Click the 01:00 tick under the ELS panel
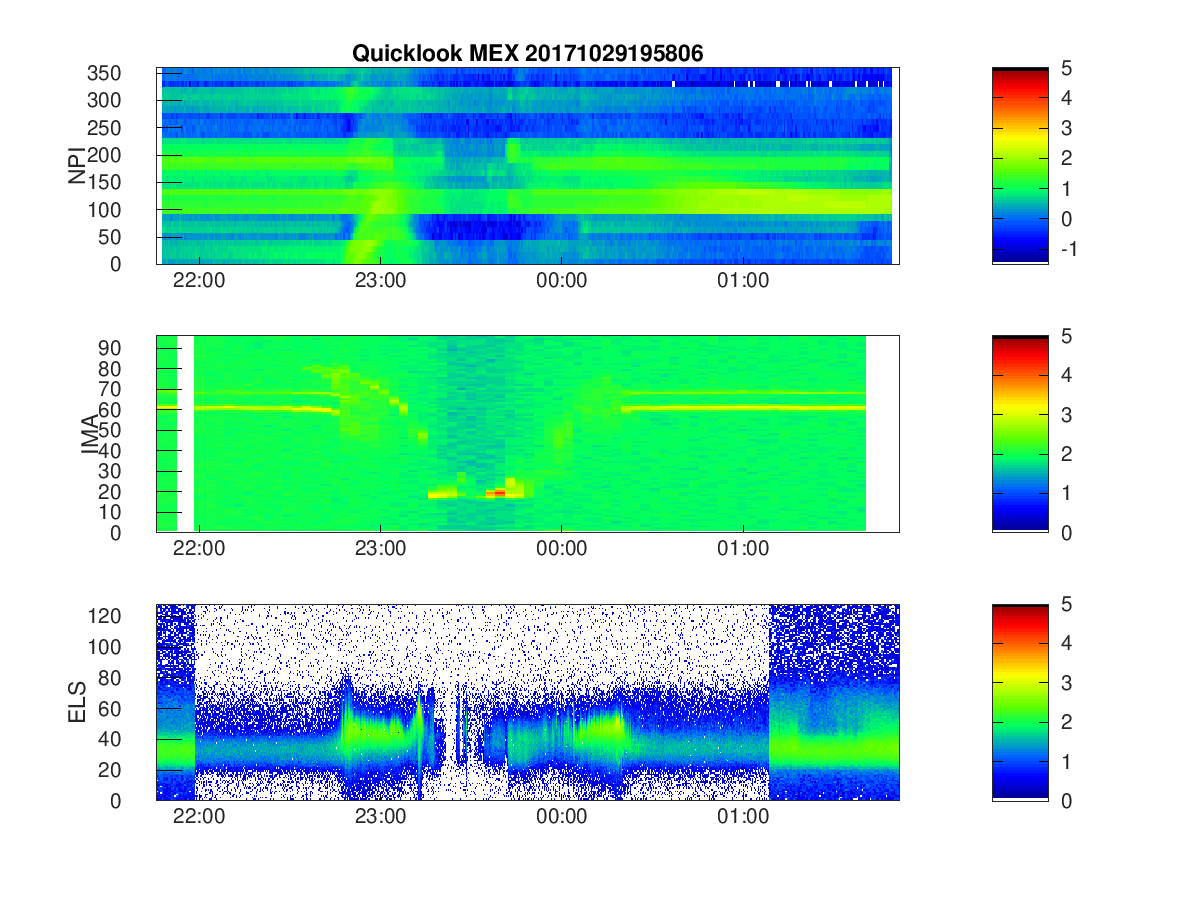Screen dimensions: 1200x900 pos(743,816)
